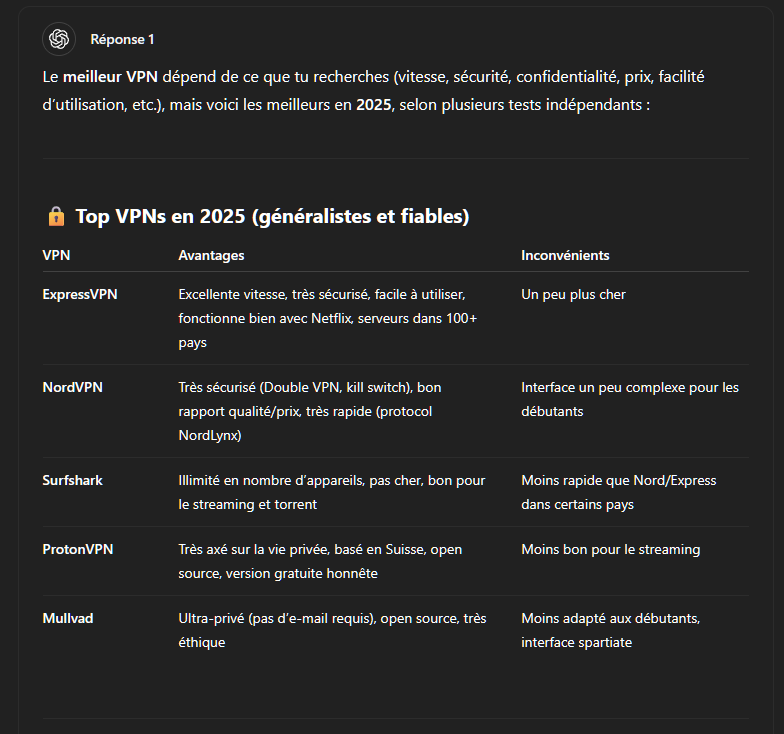Select the "Top VPNs en 2025" heading

click(272, 216)
